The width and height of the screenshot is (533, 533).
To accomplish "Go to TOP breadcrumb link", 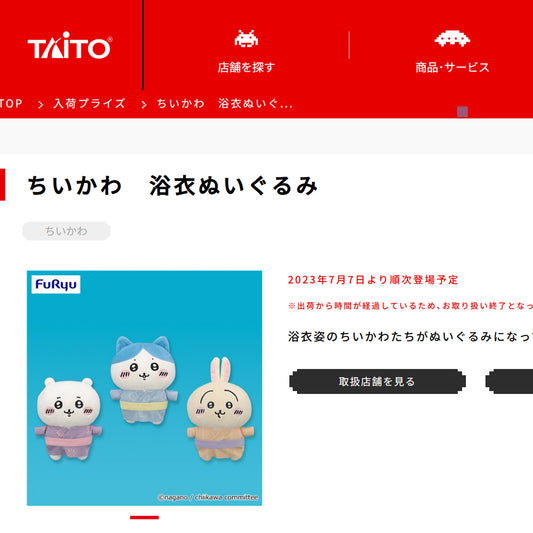I will 11,103.
